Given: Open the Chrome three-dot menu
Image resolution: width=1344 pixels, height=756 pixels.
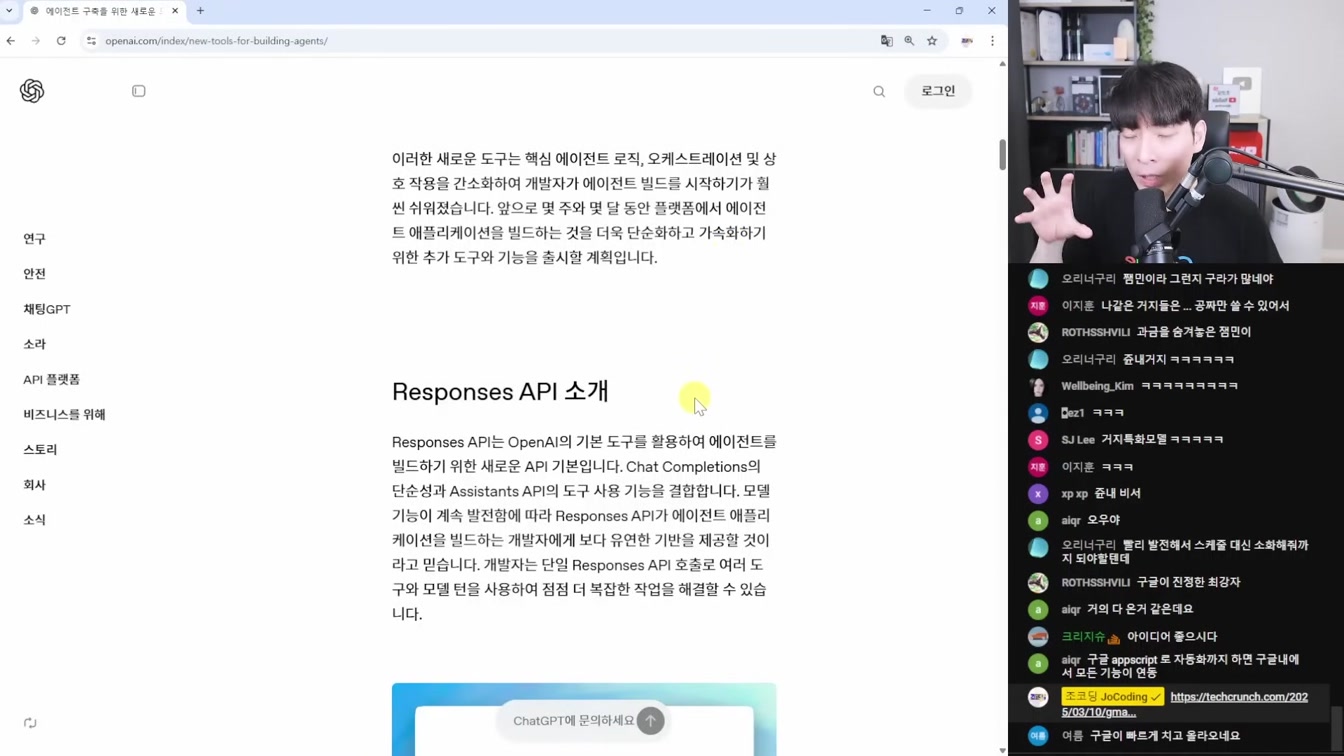Looking at the screenshot, I should [x=992, y=41].
